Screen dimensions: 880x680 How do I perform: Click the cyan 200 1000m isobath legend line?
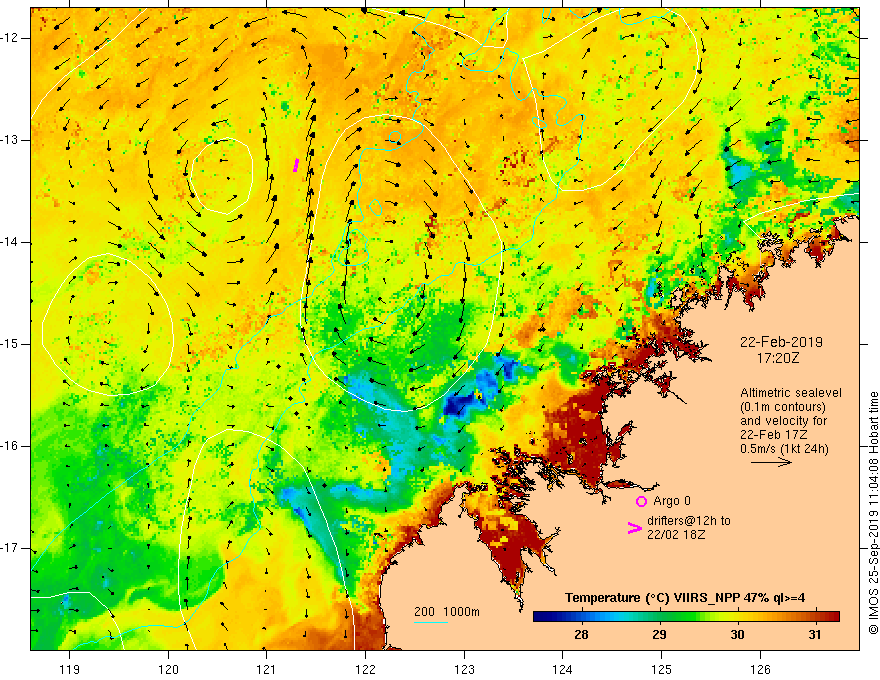[x=431, y=622]
